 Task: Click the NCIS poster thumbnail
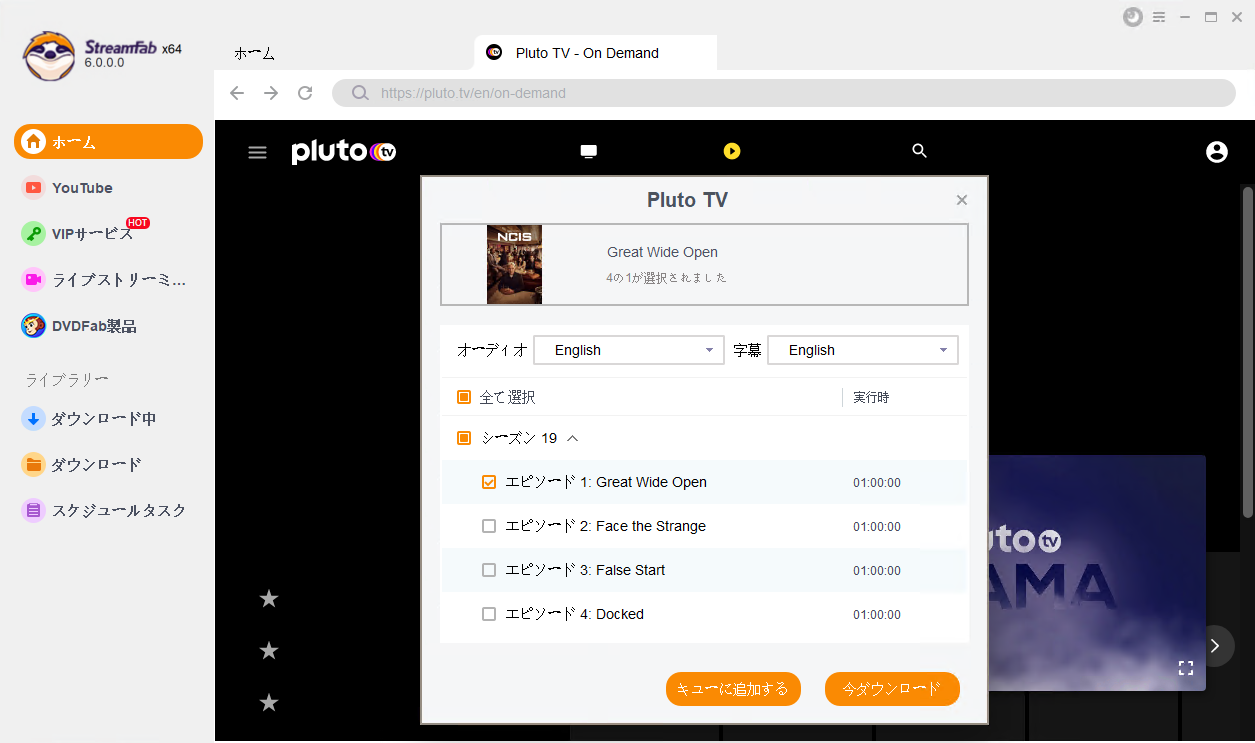tap(514, 264)
